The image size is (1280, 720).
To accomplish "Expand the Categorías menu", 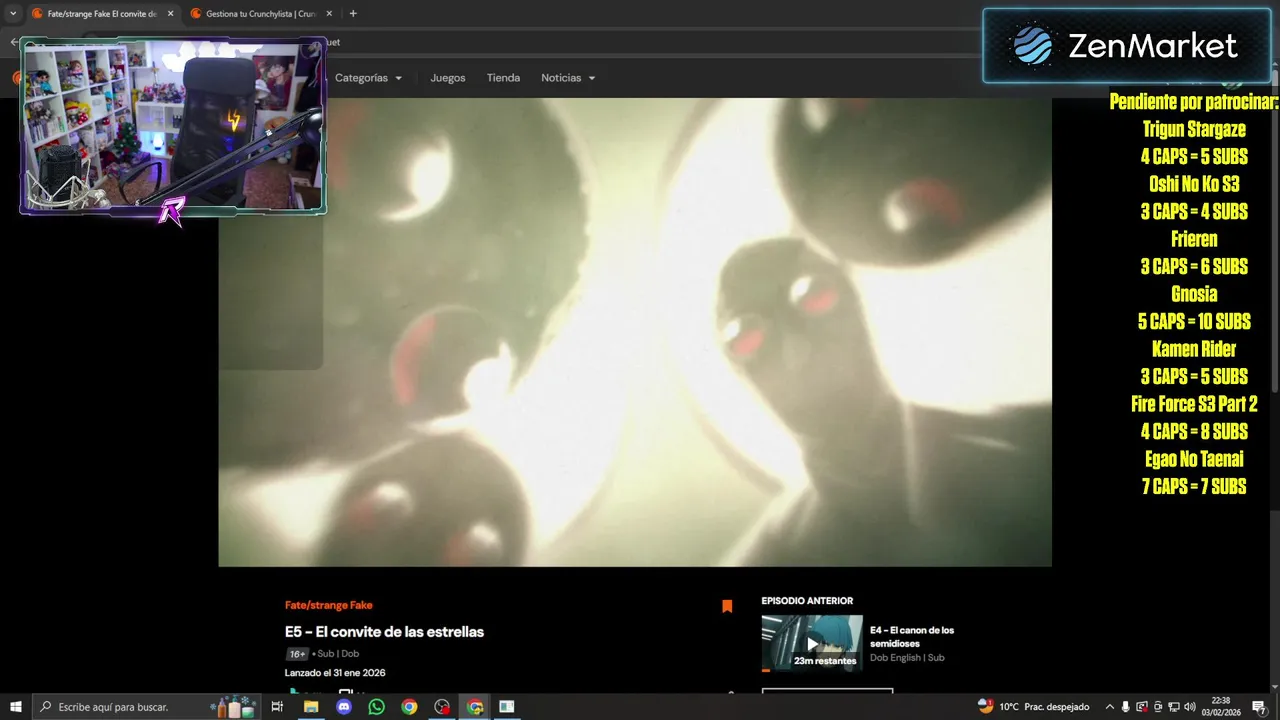I will tap(368, 78).
